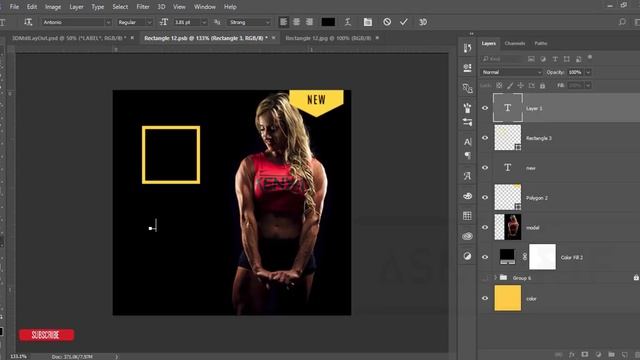Hide the model layer

point(485,227)
